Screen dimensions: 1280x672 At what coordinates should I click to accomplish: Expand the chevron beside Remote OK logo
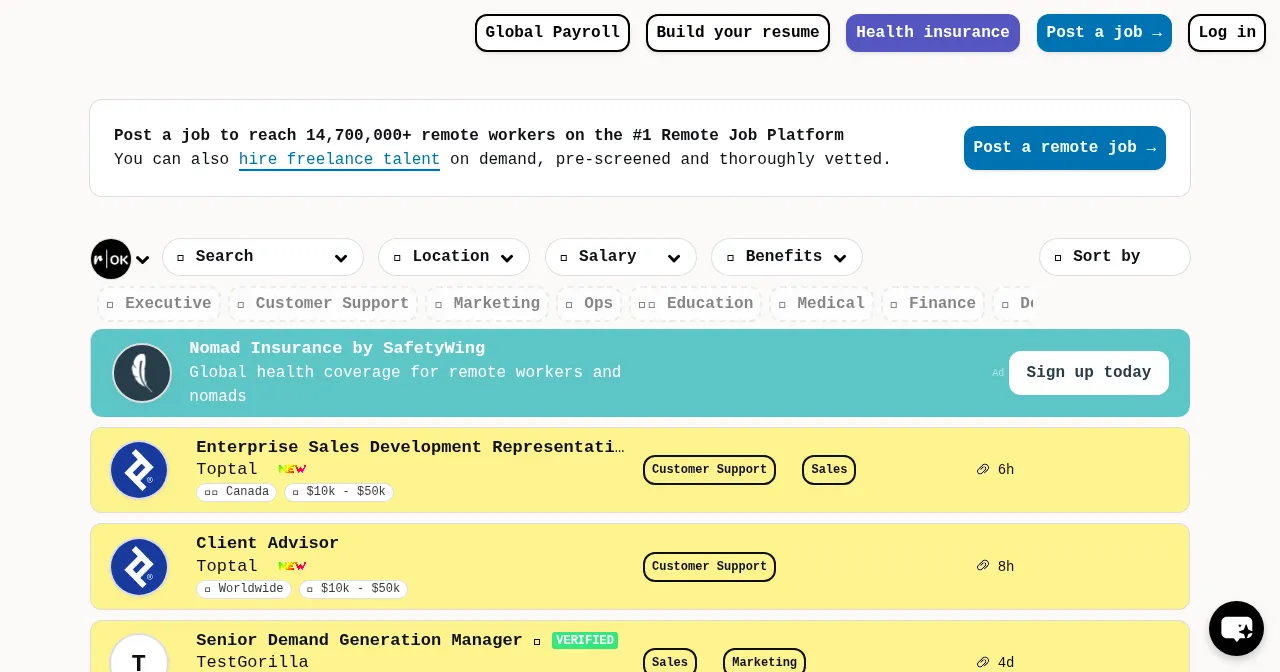(142, 260)
